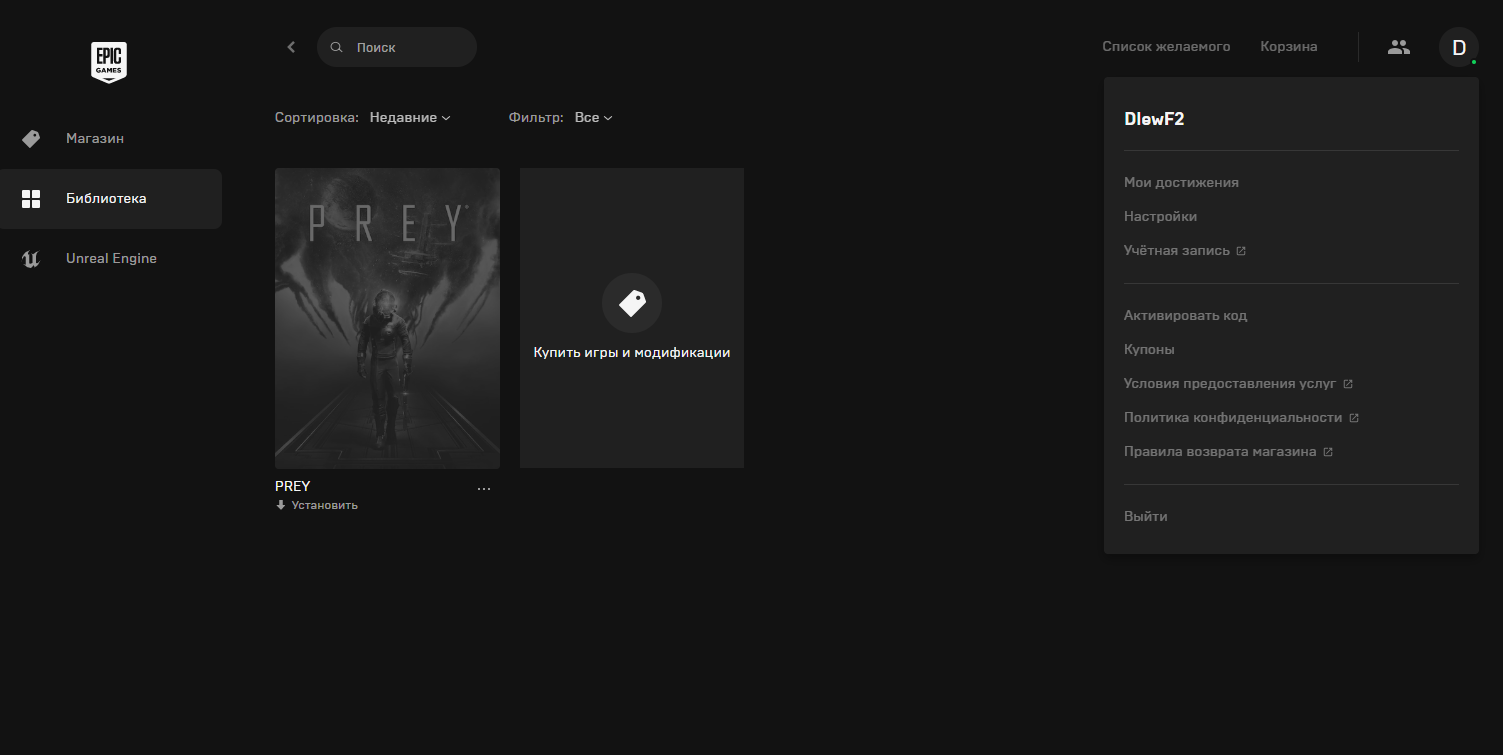This screenshot has height=755, width=1503.
Task: Open the PREY three-dots options menu
Action: pyautogui.click(x=484, y=489)
